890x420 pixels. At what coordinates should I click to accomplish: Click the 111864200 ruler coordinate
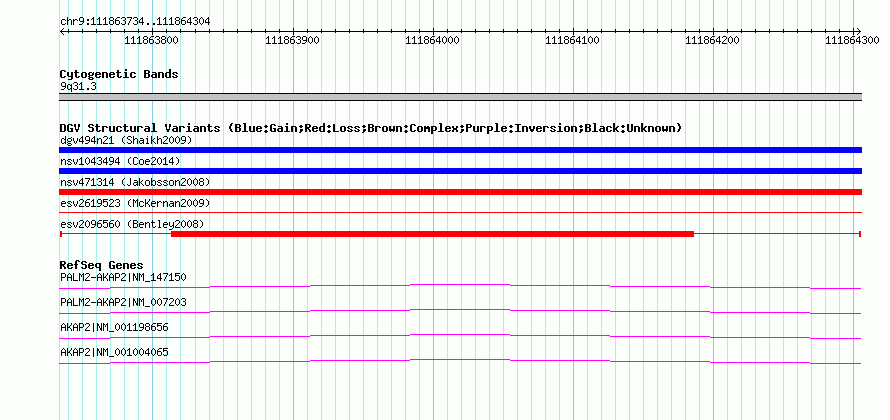(712, 40)
